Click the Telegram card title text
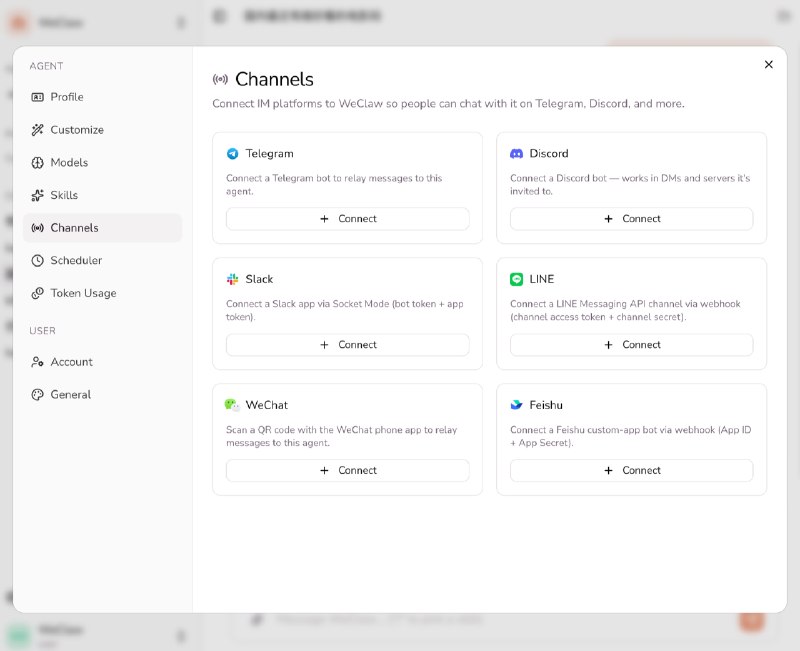 (x=269, y=154)
